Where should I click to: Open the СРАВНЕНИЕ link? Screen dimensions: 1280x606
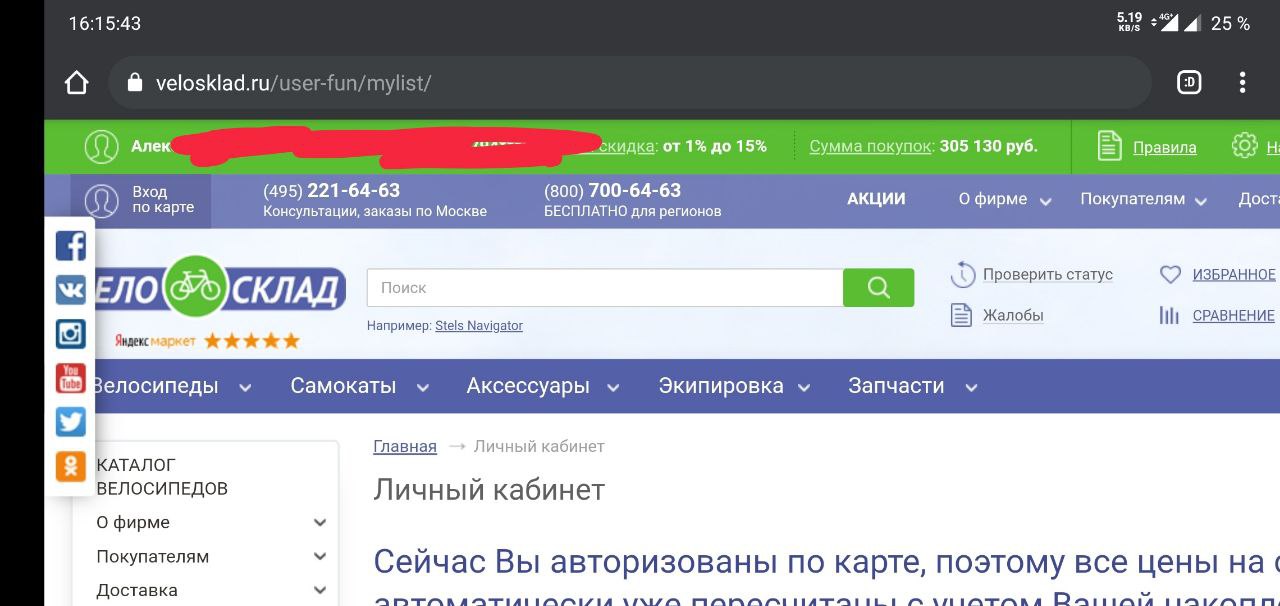pos(1234,316)
